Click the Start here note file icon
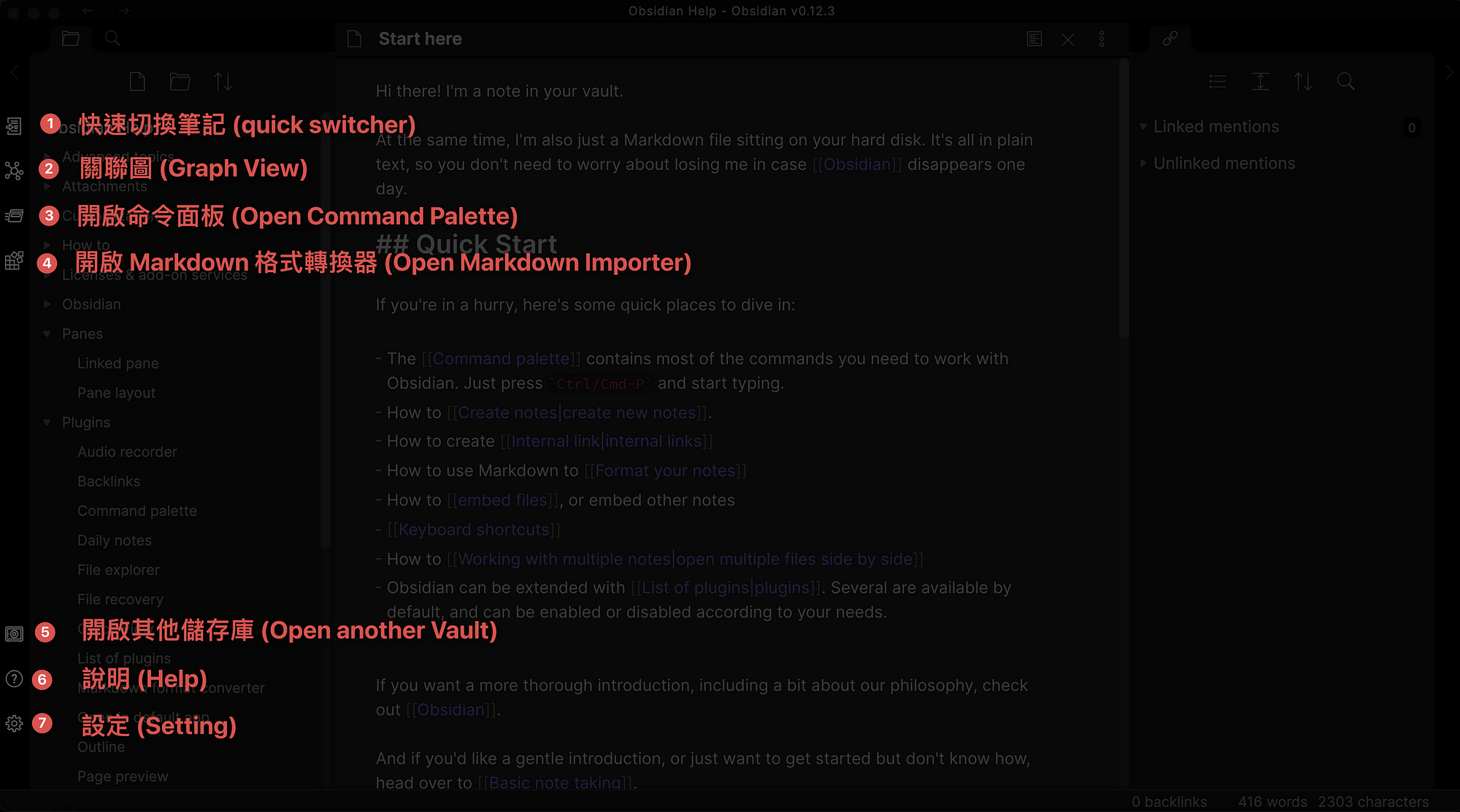Image resolution: width=1460 pixels, height=812 pixels. click(x=355, y=39)
